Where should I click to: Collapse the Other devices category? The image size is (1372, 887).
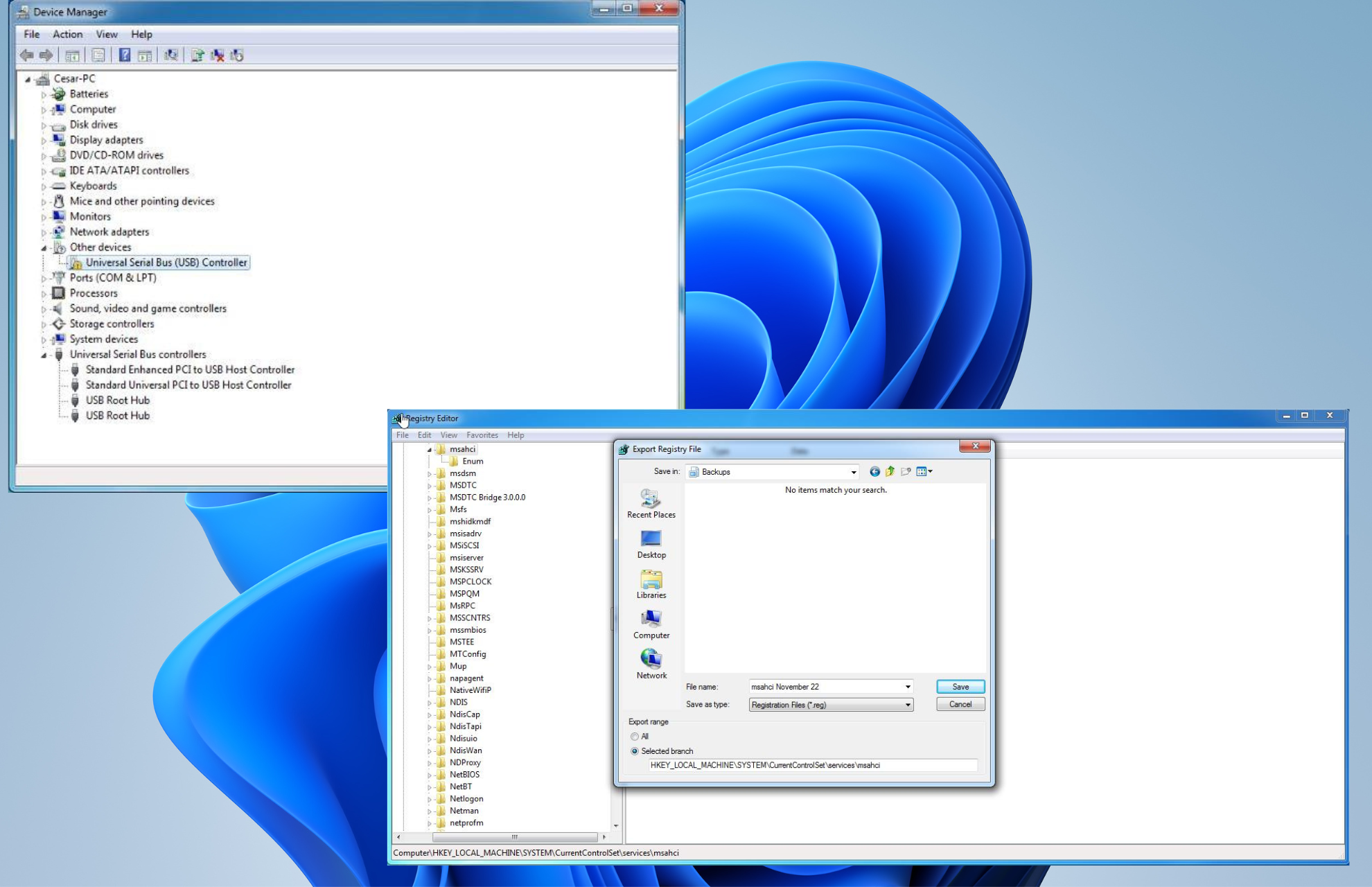[44, 247]
